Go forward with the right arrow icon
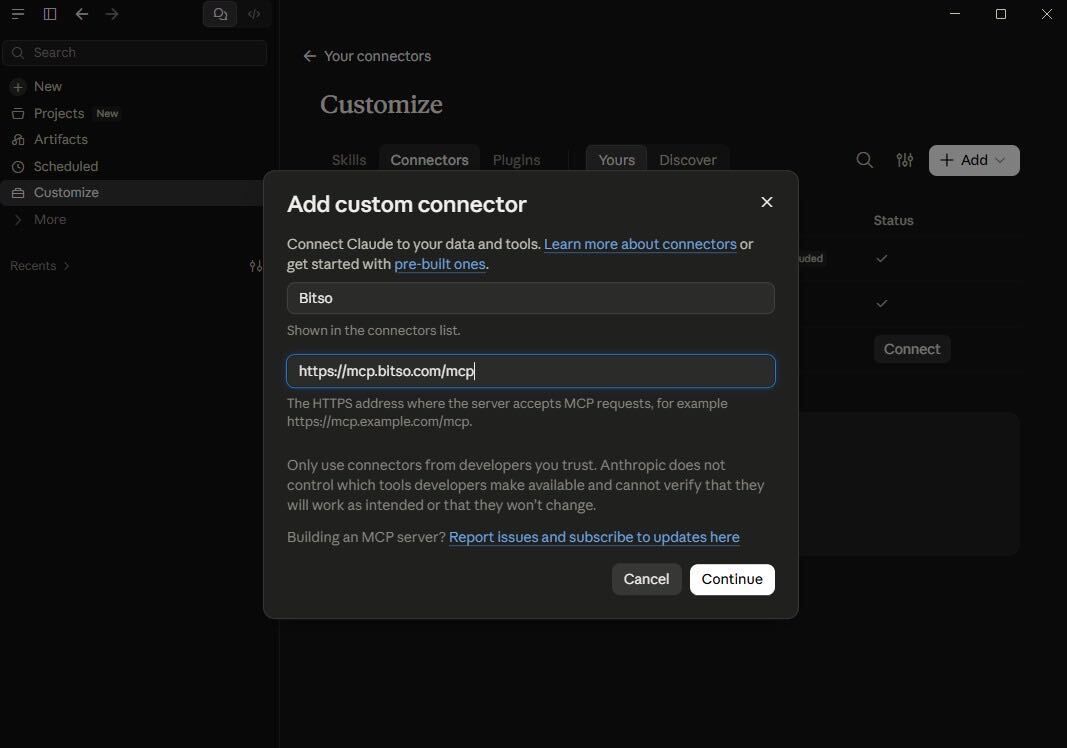The height and width of the screenshot is (748, 1067). pyautogui.click(x=112, y=14)
